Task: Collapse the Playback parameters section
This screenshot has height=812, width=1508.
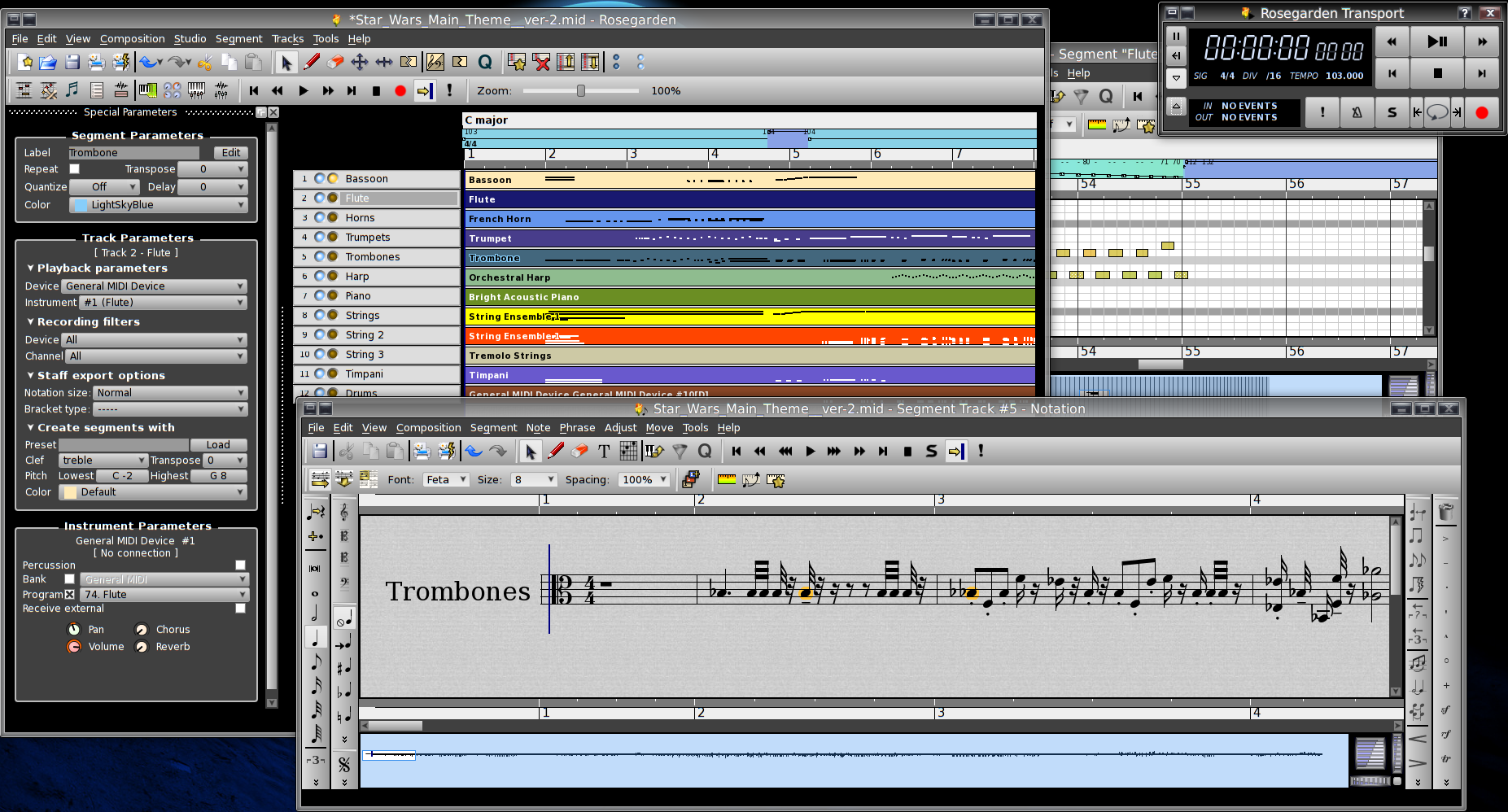Action: pos(97,268)
